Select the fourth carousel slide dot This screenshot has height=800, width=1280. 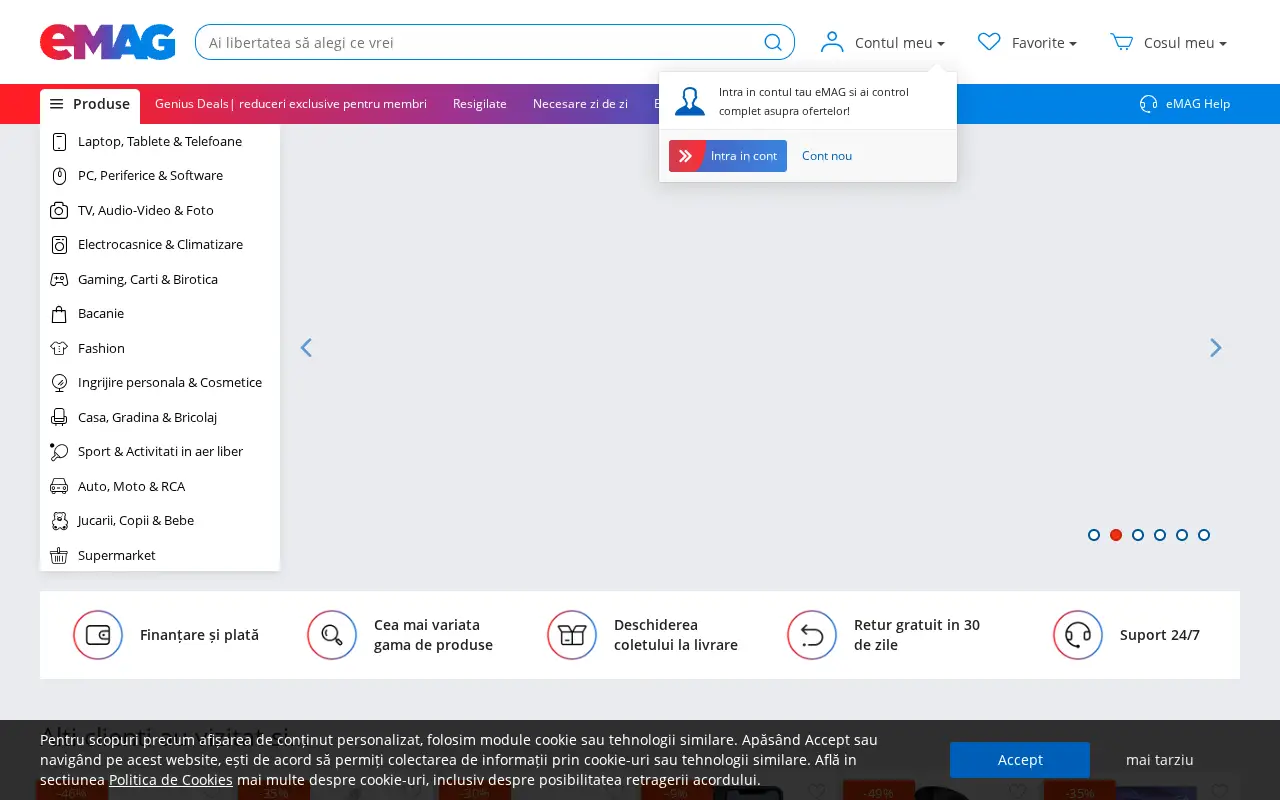[1160, 535]
